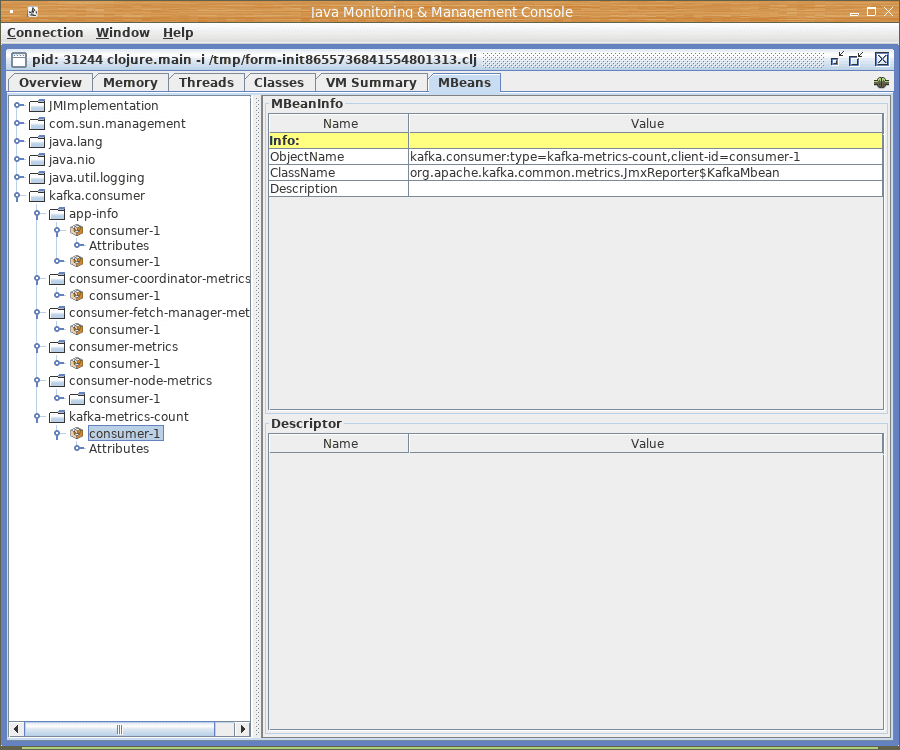Collapse the kafka.consumer tree node
The image size is (900, 750).
click(18, 196)
